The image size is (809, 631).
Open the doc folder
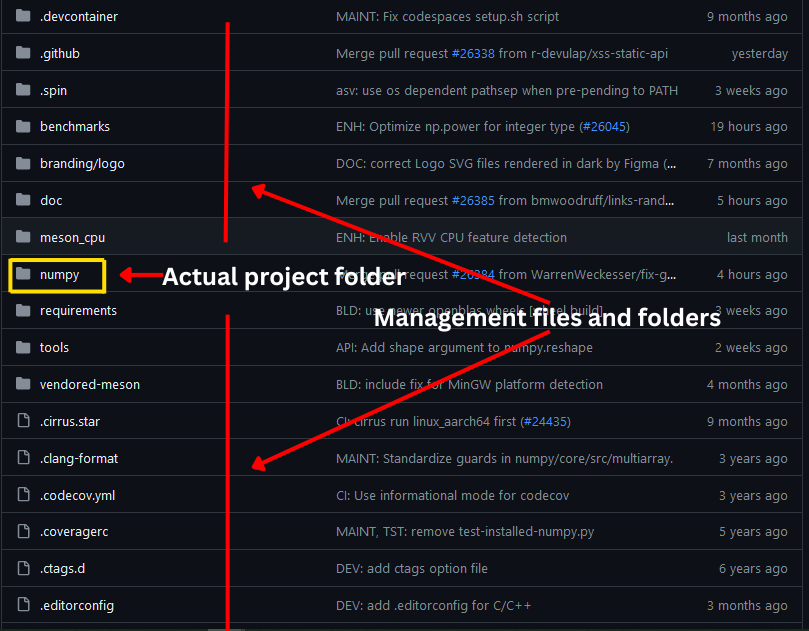[x=51, y=200]
